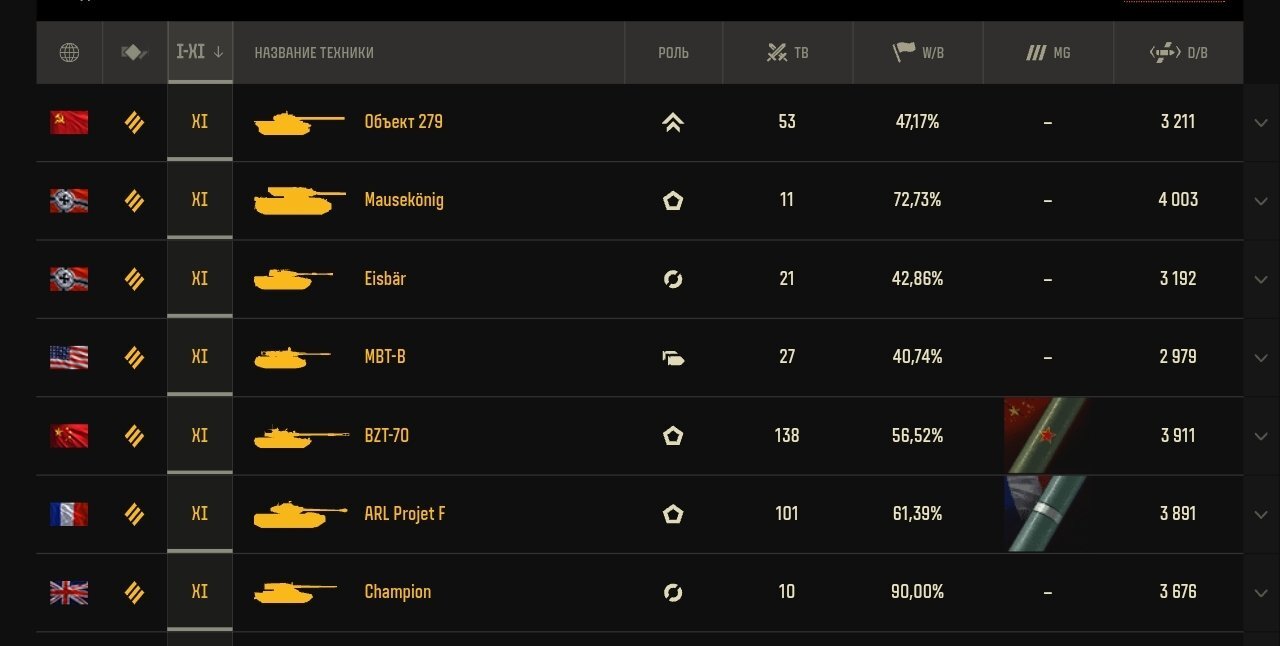Viewport: 1280px width, 646px height.
Task: Expand the Объект 279 row details
Action: click(x=1261, y=122)
